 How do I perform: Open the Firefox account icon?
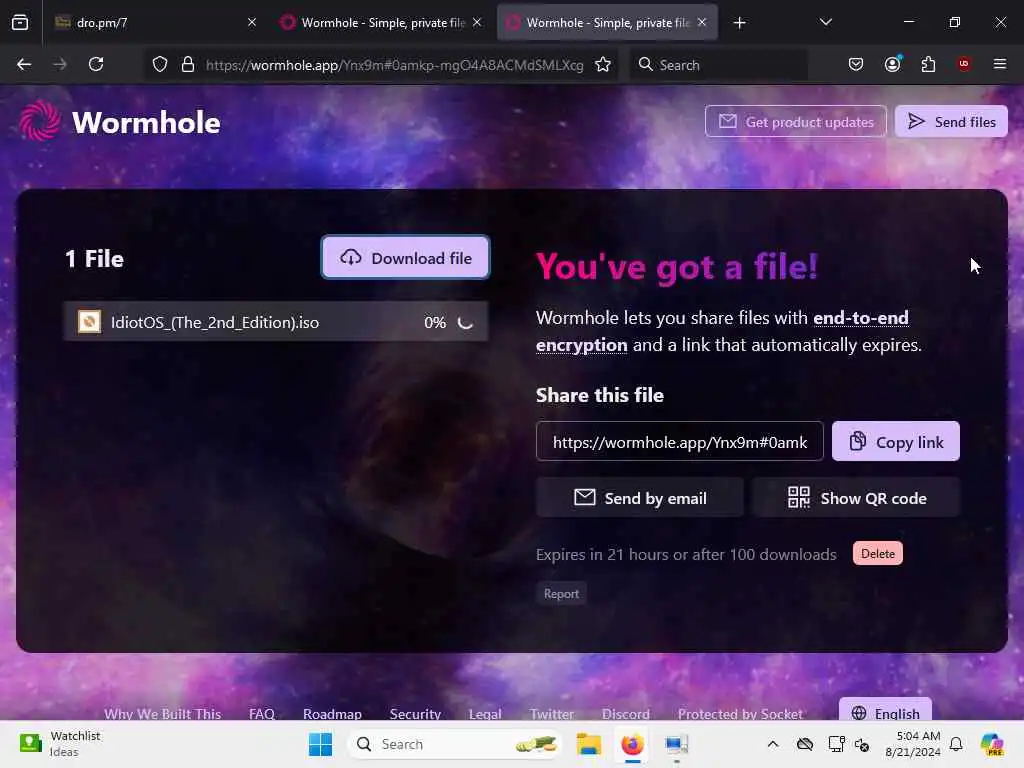[x=892, y=64]
